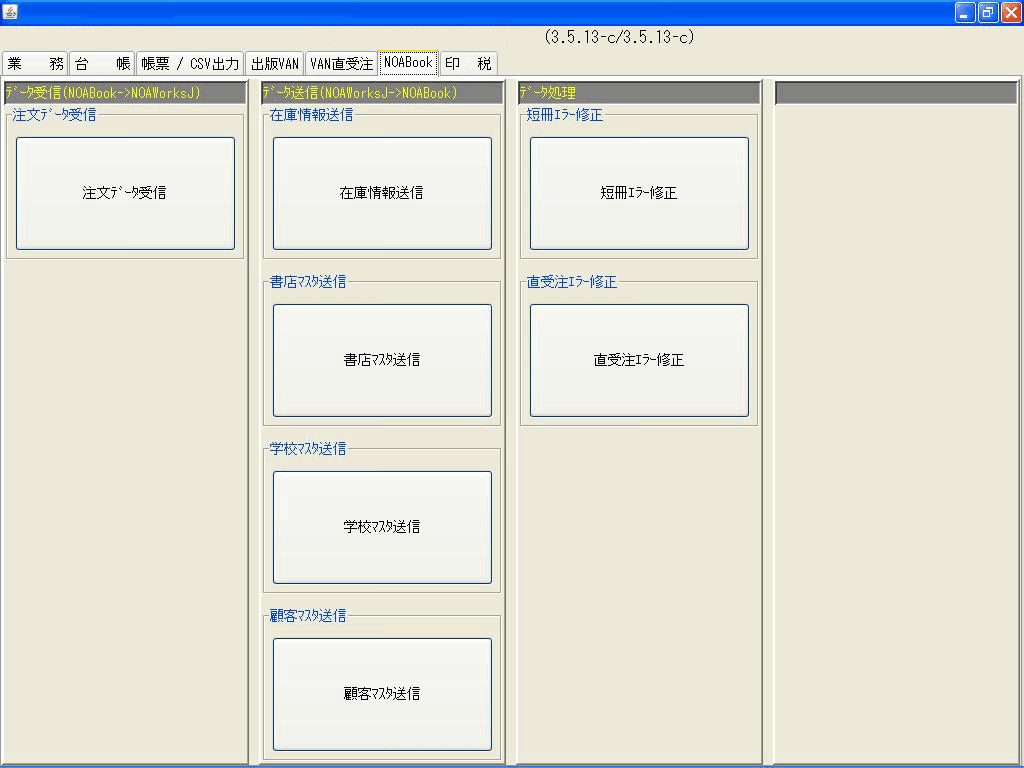Select the NOABook tab
Viewport: 1024px width, 768px height.
[408, 62]
